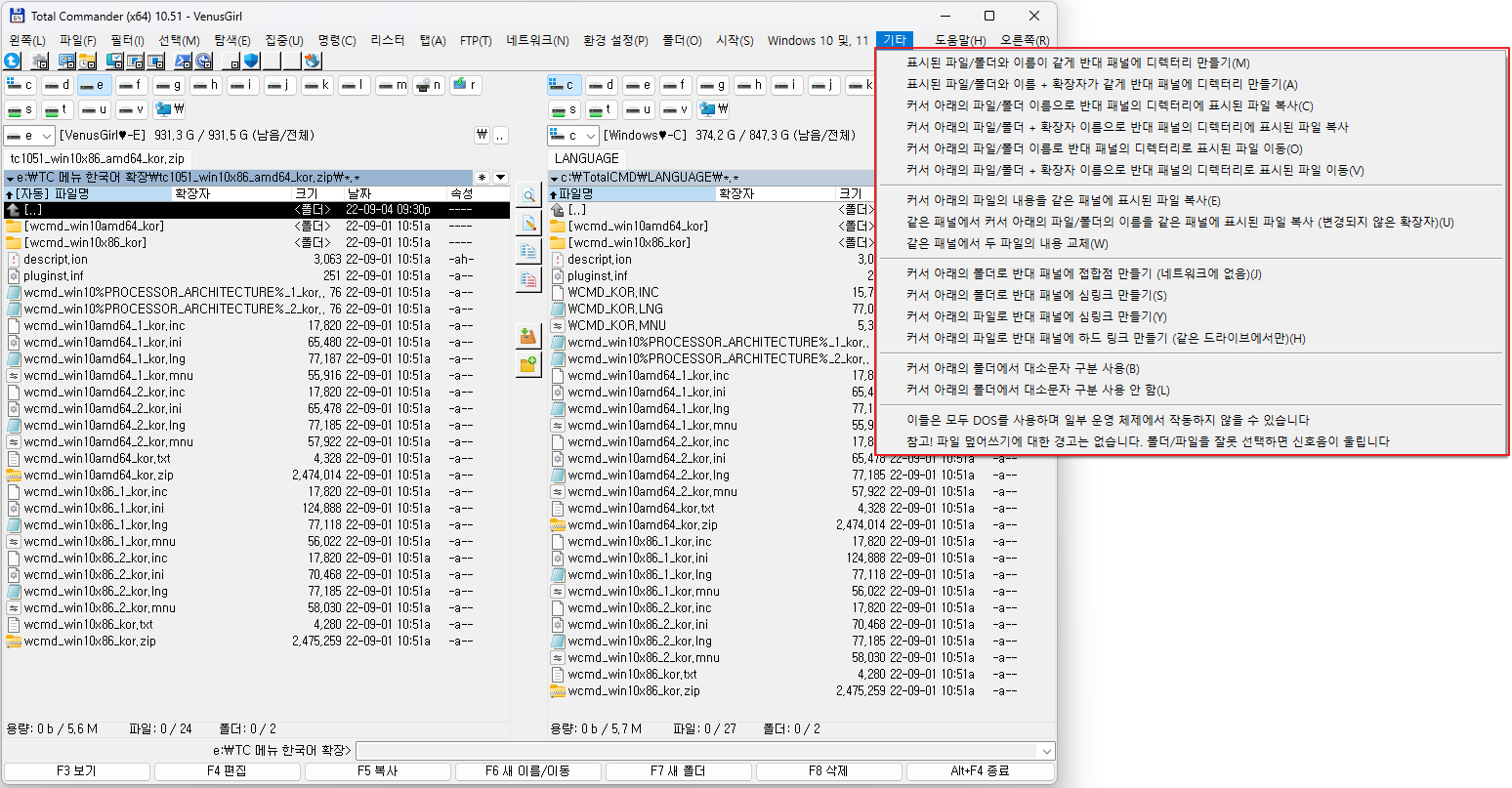This screenshot has height=788, width=1512.
Task: Select drive d in left panel drive bar
Action: click(58, 85)
